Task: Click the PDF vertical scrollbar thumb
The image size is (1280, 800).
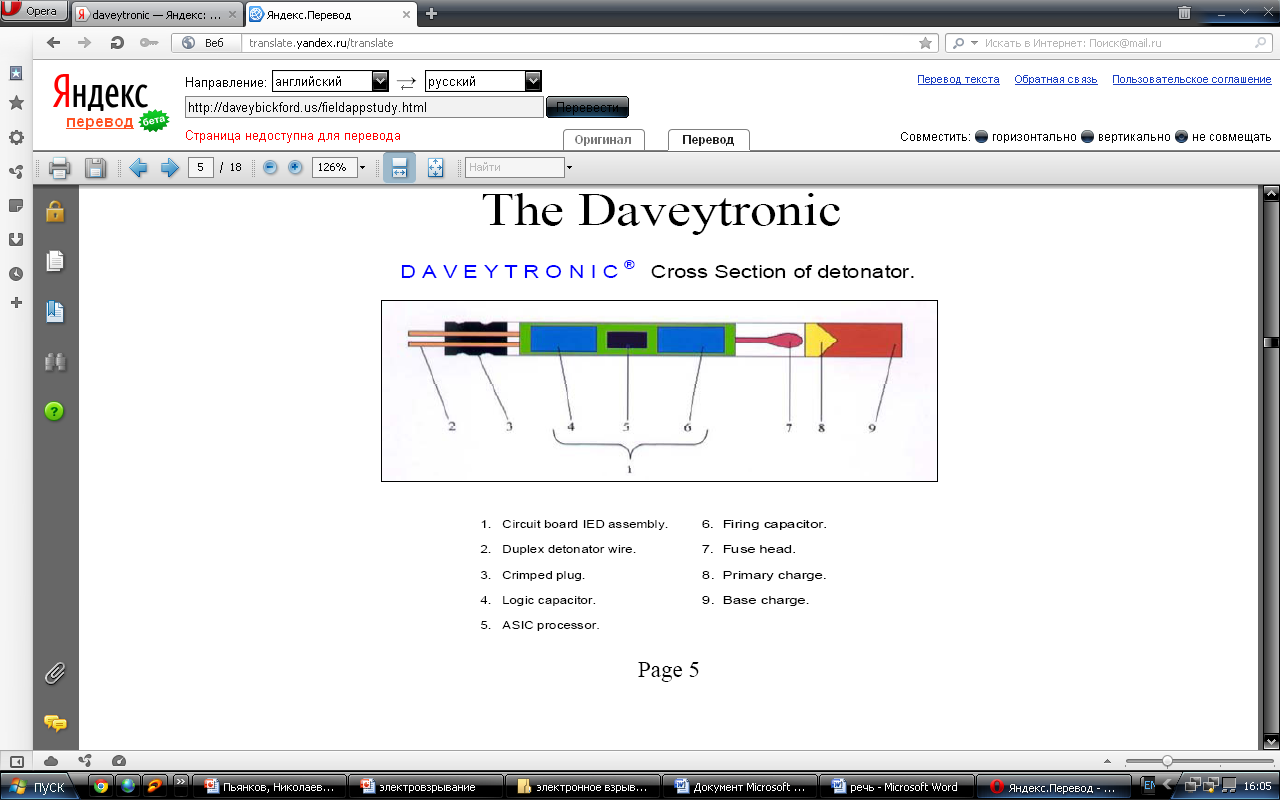Action: pos(1271,342)
